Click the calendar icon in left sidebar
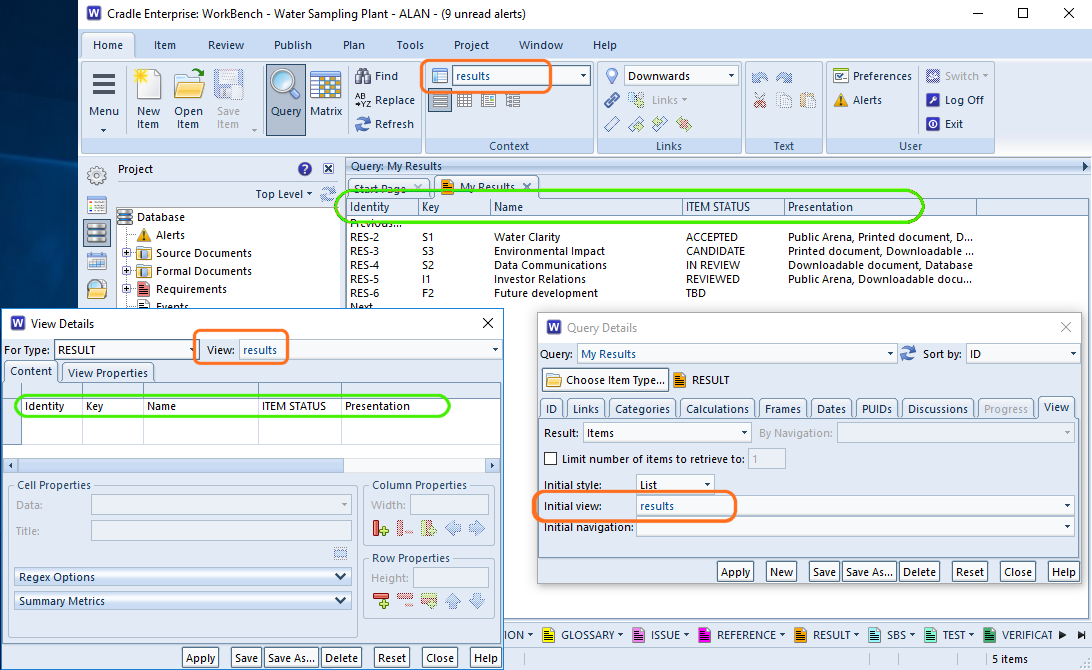 [x=97, y=262]
